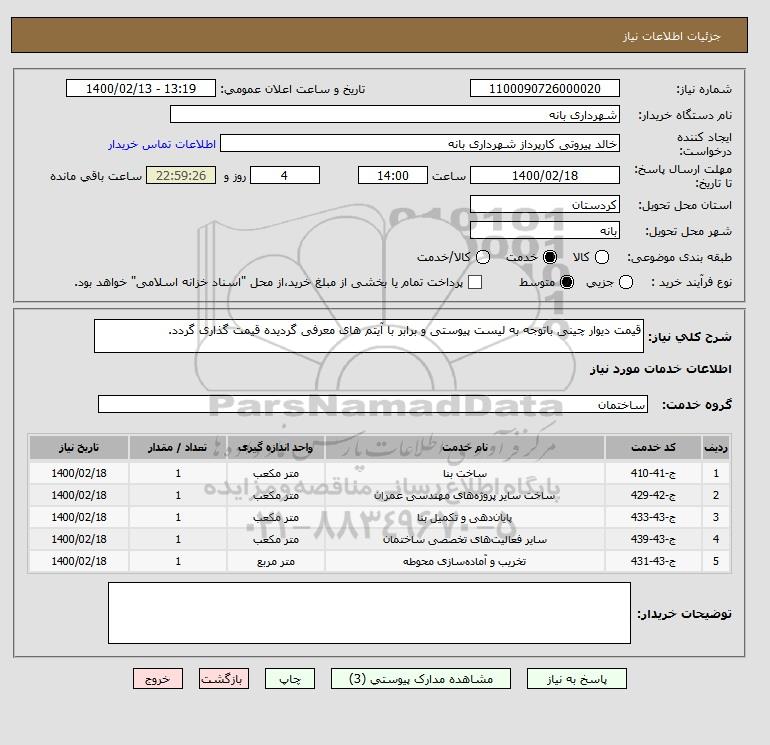
Task: Click the delivery city field بانه
Action: pos(545,230)
